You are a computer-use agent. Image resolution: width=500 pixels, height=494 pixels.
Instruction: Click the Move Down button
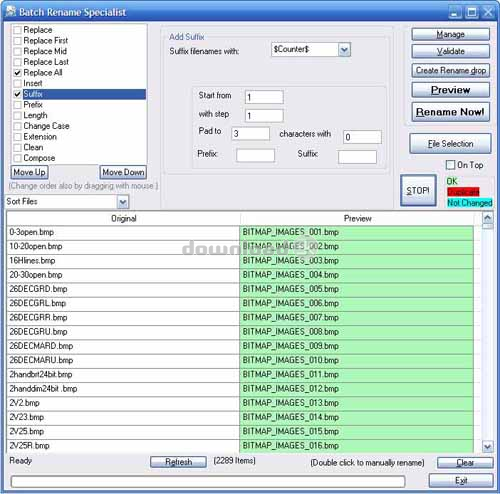click(x=123, y=172)
